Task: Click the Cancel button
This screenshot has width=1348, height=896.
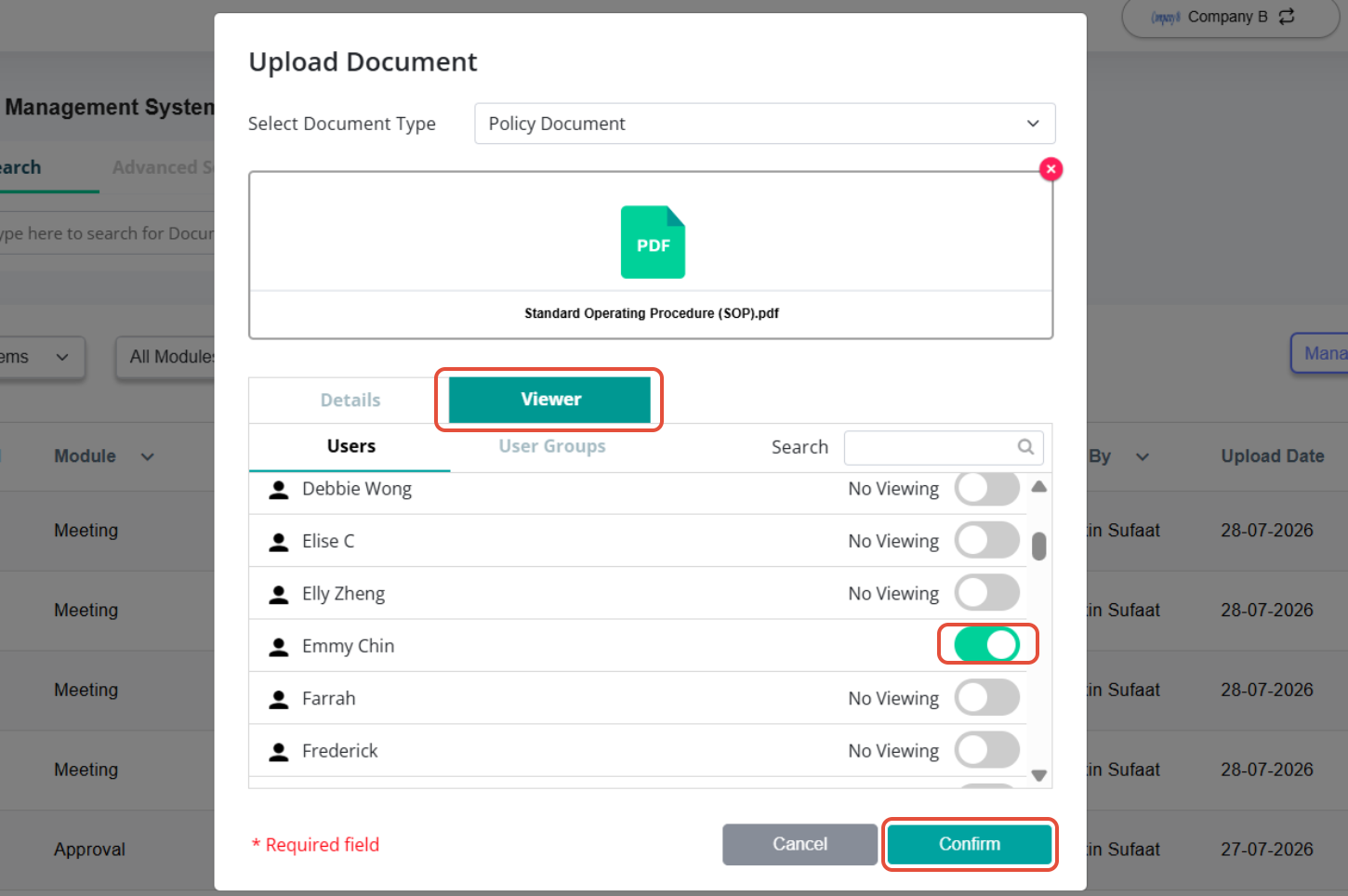Action: click(800, 844)
